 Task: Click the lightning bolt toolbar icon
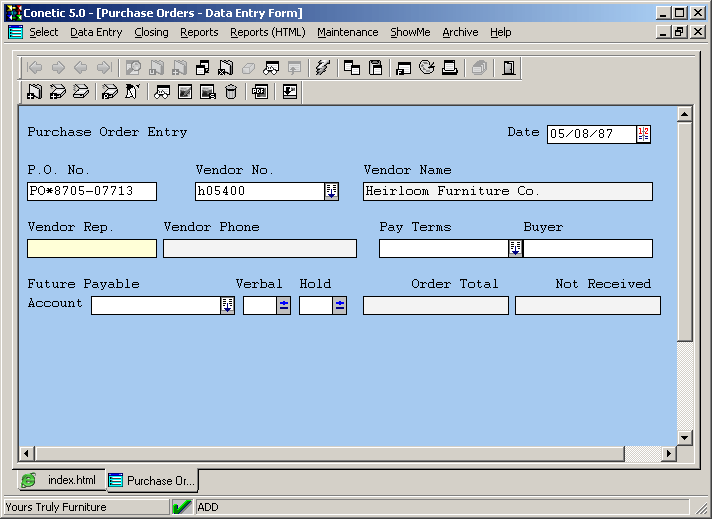321,68
